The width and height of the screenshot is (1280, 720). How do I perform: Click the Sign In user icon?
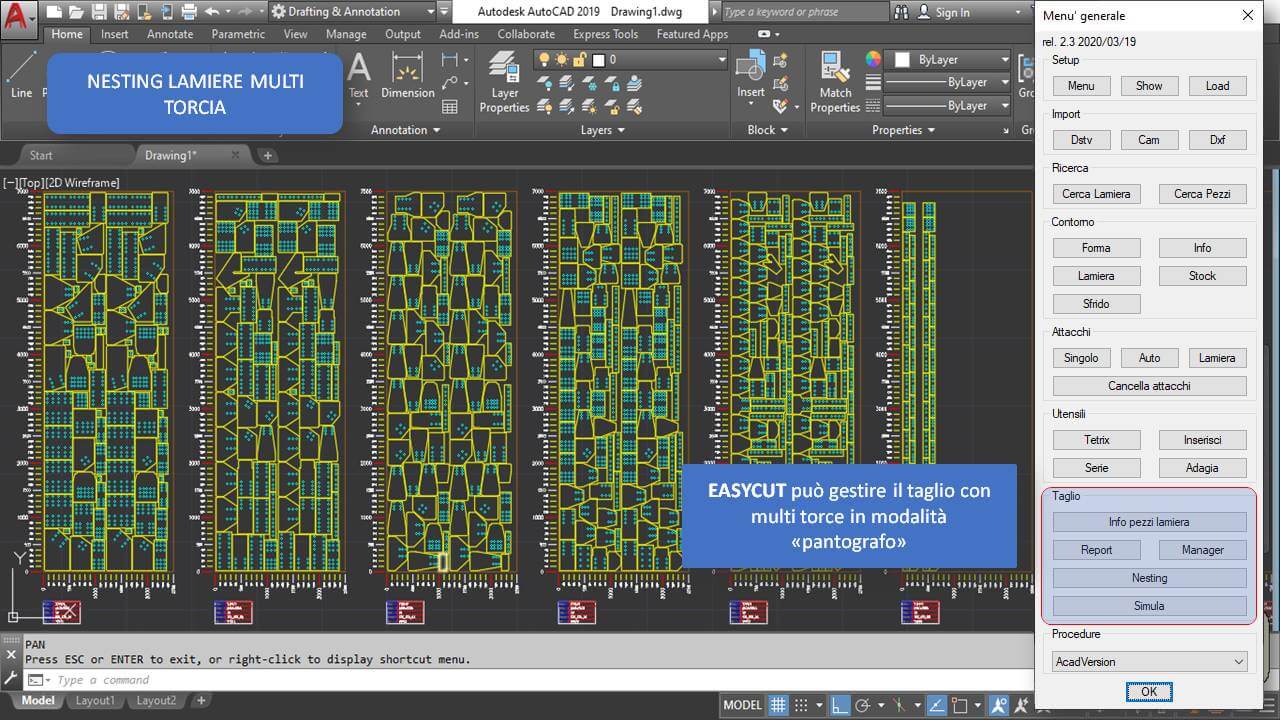pos(925,12)
